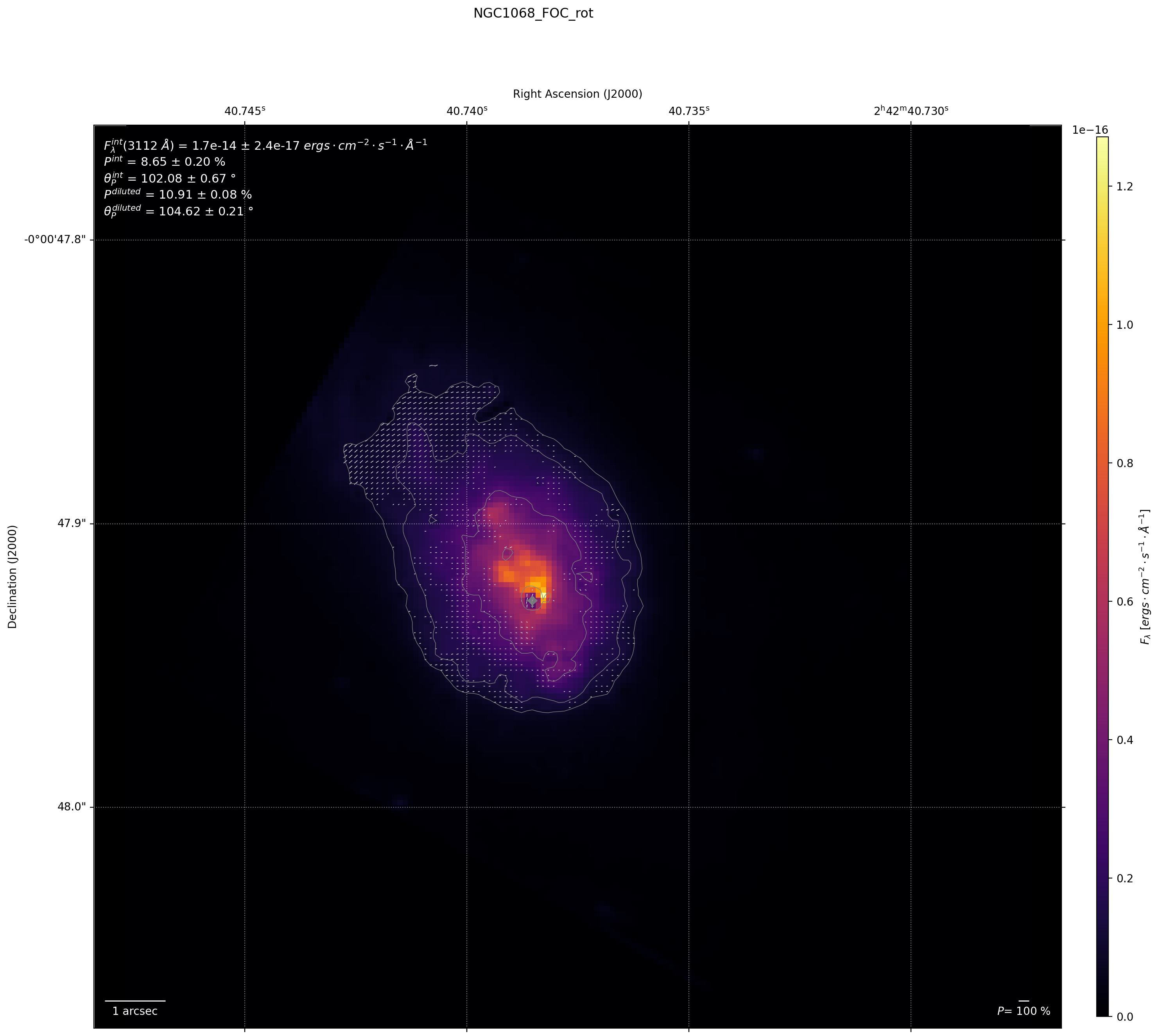
Task: Click the colorbar at the 1.0 orange level
Action: tap(1102, 325)
